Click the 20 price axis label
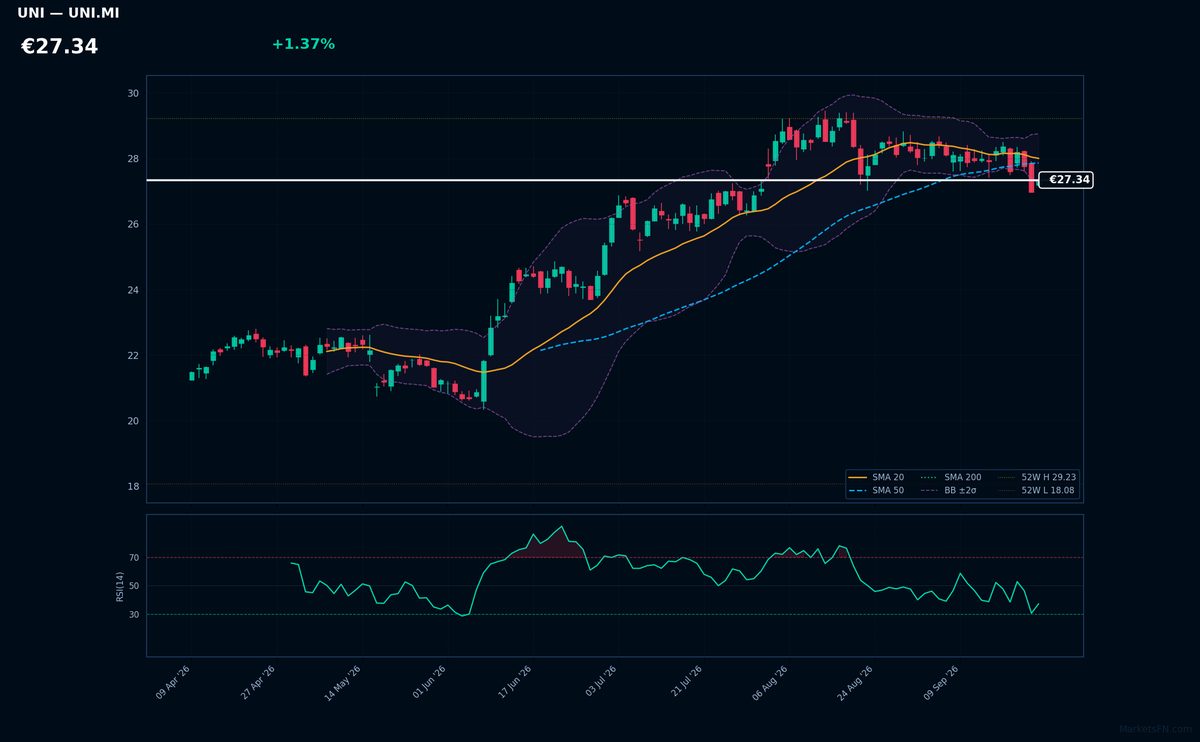This screenshot has height=742, width=1200. point(133,421)
